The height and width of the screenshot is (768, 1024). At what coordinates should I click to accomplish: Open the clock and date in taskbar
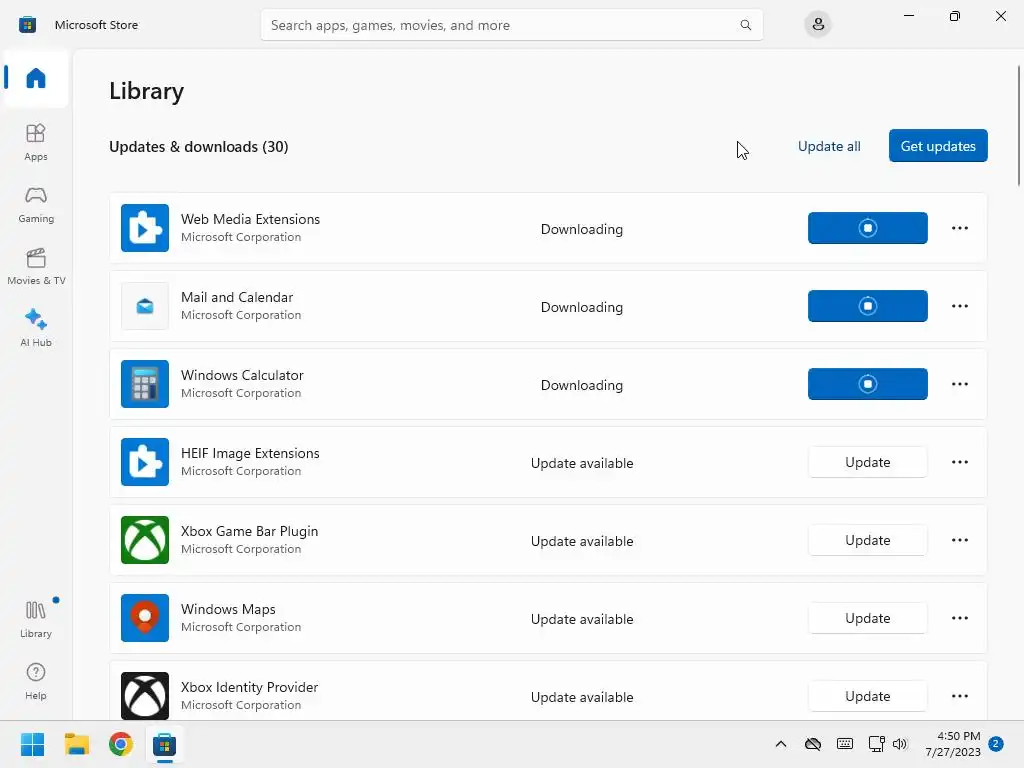[953, 744]
